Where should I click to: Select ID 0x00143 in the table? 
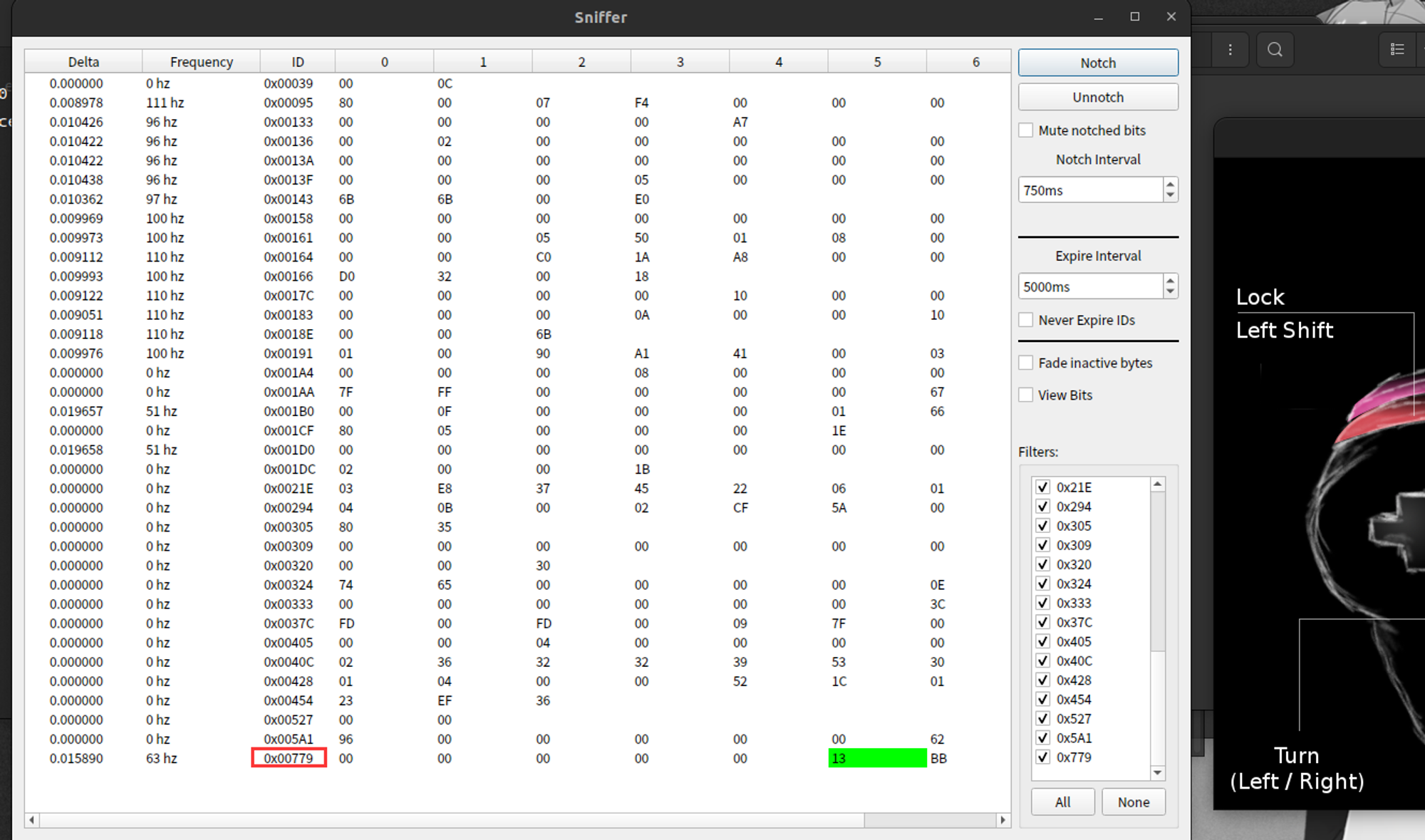289,199
